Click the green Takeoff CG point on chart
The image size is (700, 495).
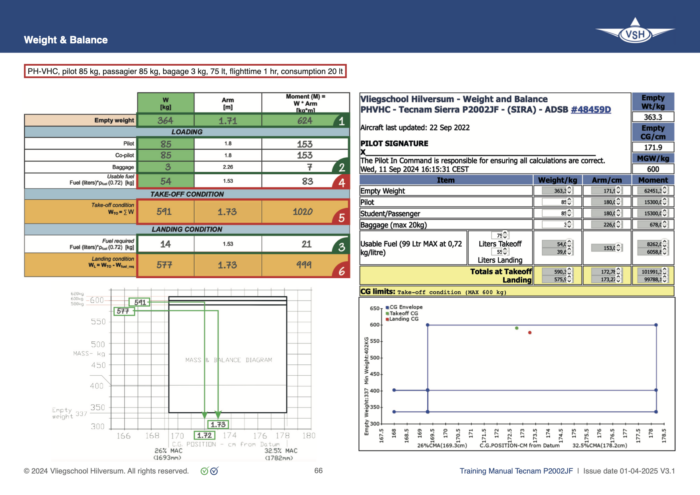click(x=517, y=328)
